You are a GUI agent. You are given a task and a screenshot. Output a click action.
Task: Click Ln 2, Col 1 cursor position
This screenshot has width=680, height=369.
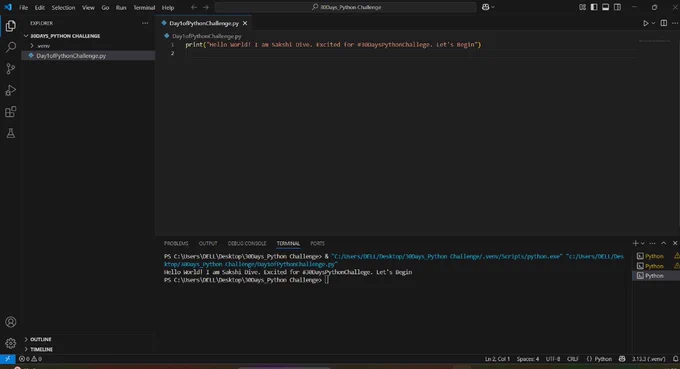coord(497,359)
